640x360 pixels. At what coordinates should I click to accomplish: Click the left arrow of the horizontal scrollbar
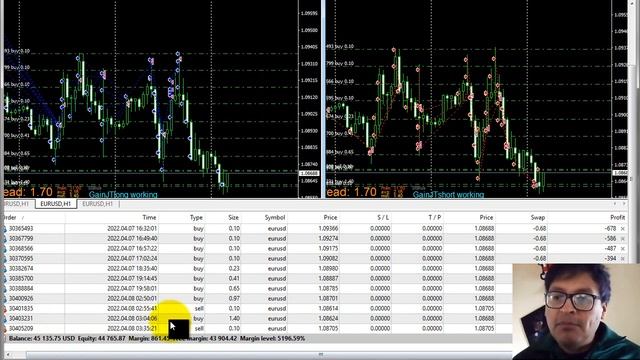(x=8, y=355)
